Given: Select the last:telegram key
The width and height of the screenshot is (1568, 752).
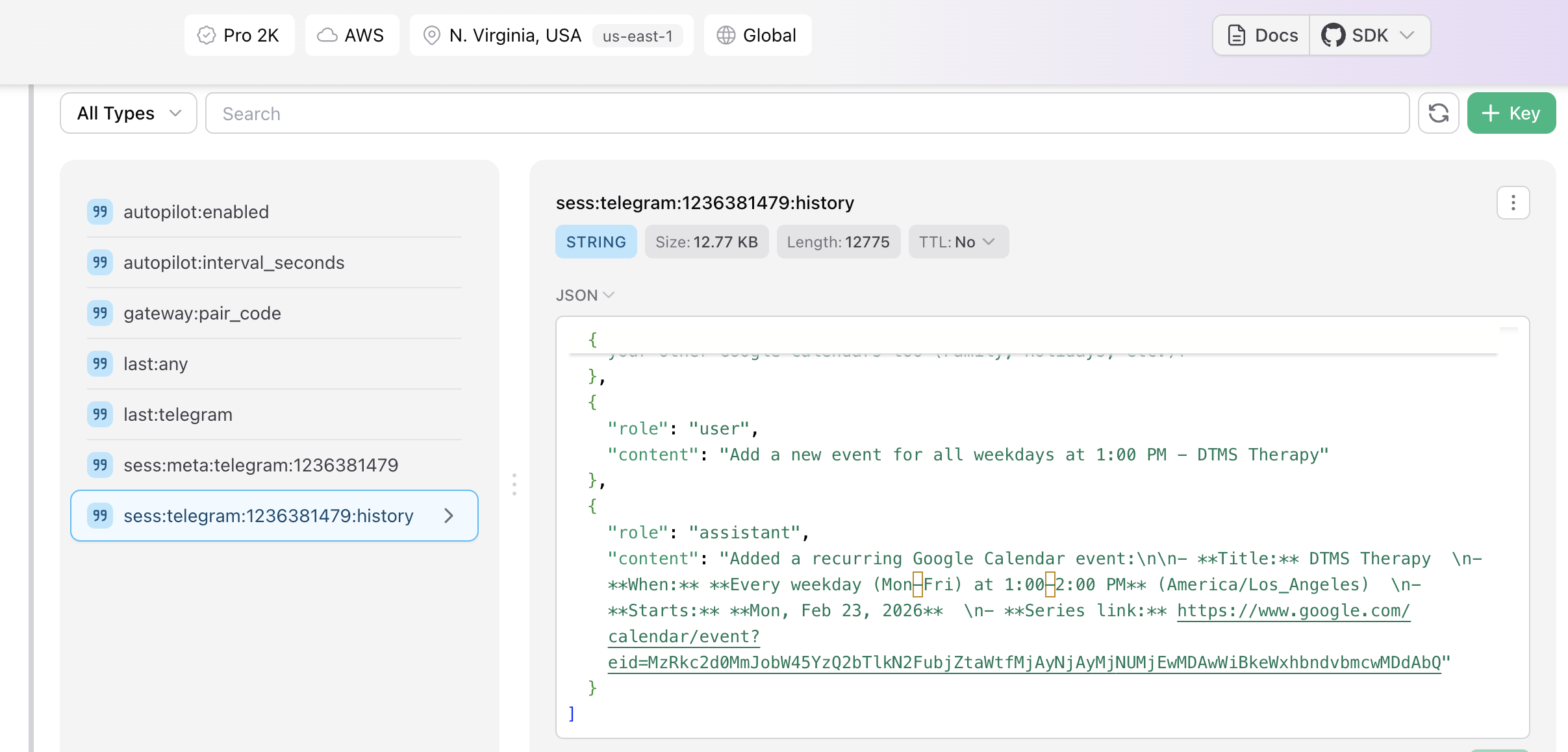Looking at the screenshot, I should click(x=274, y=414).
